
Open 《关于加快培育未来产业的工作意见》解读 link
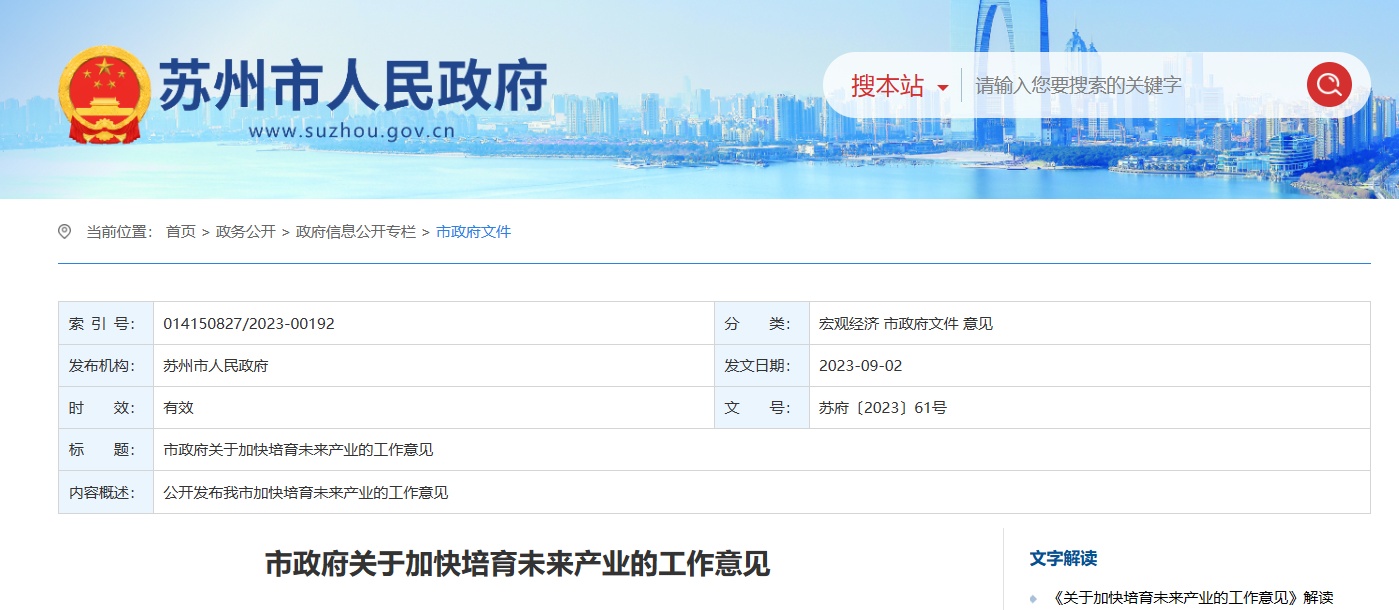[x=1193, y=598]
